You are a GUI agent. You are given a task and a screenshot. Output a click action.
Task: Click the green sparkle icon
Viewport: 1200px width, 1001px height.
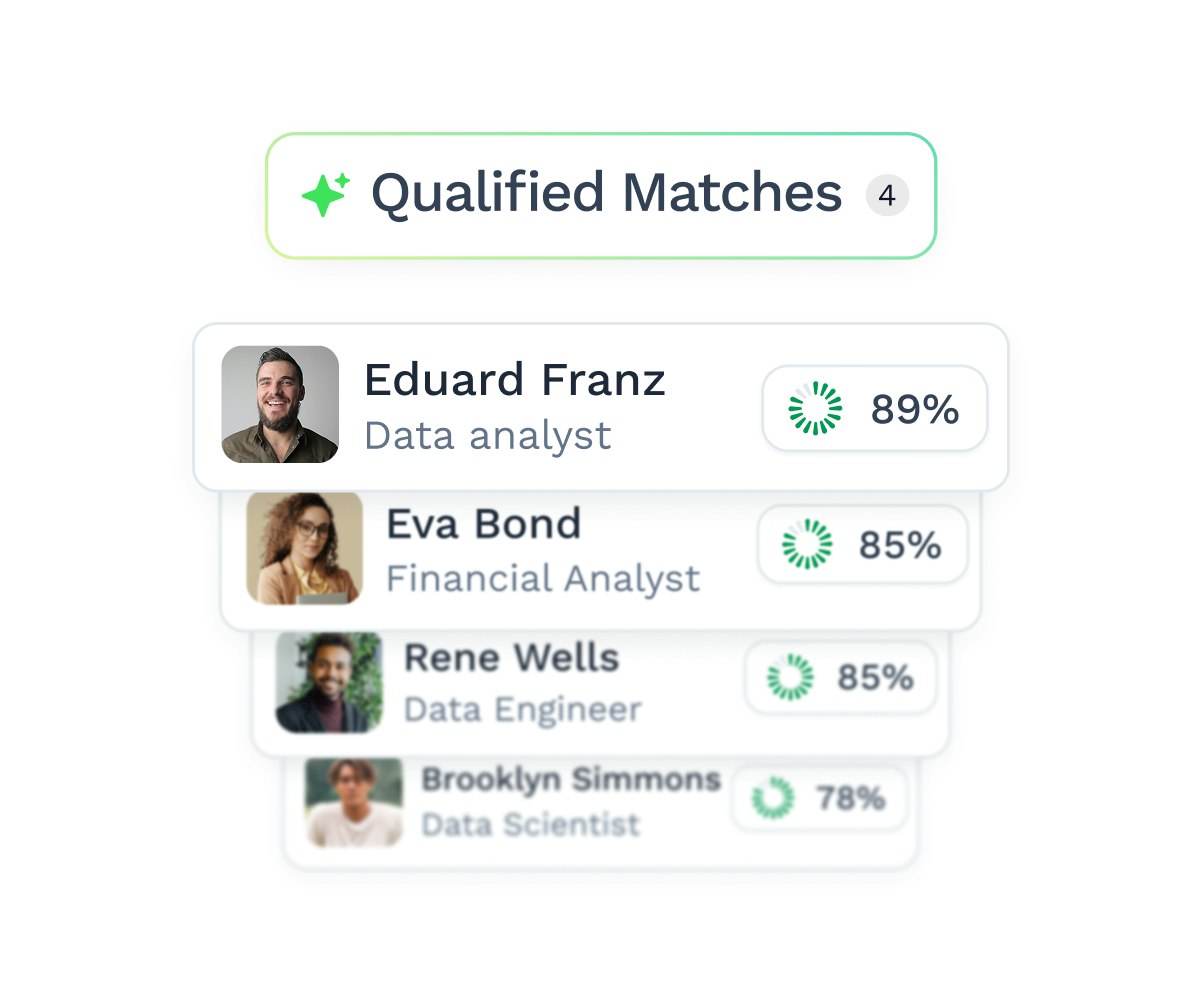pyautogui.click(x=325, y=194)
